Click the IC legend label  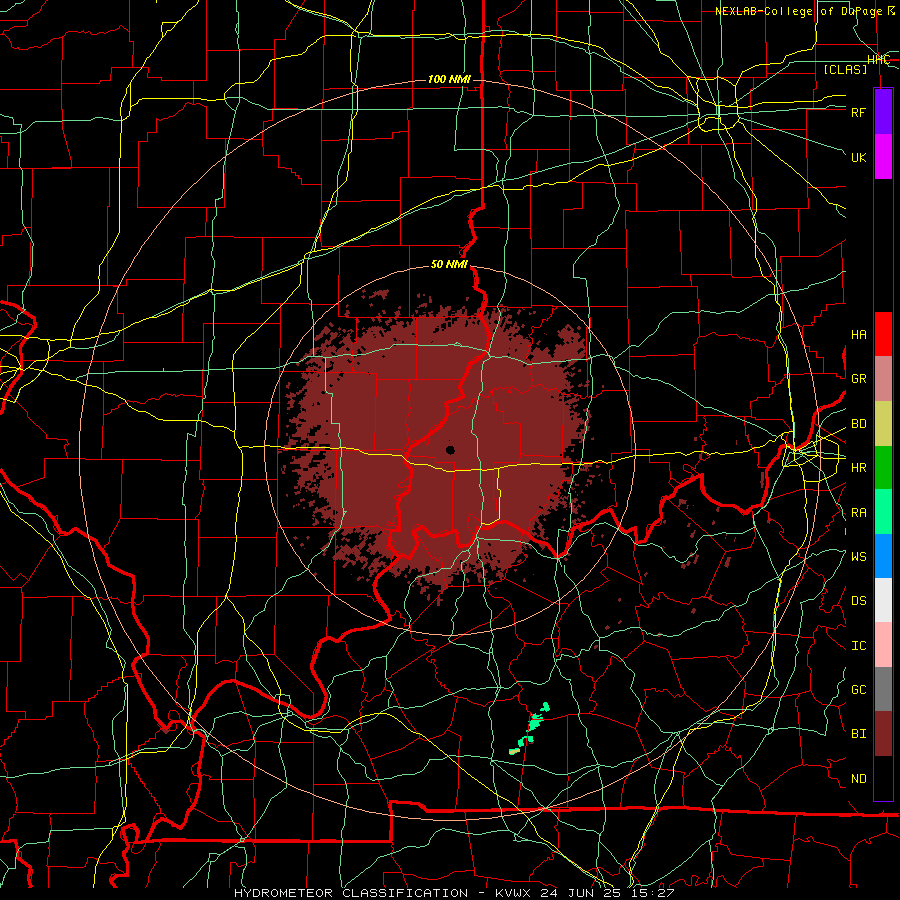tap(858, 646)
